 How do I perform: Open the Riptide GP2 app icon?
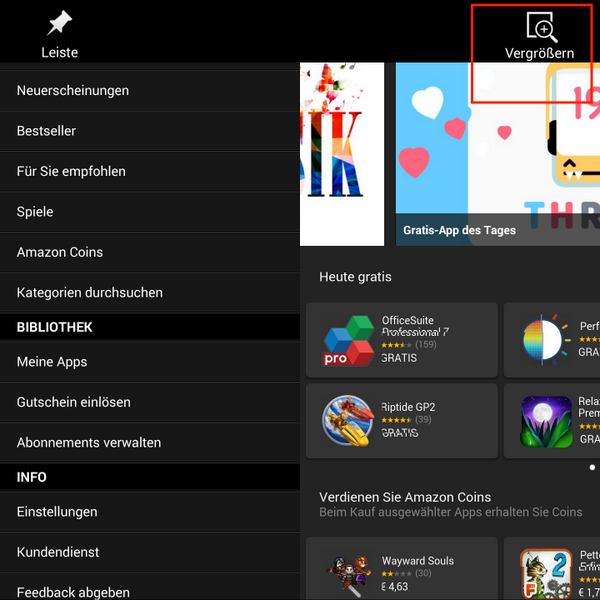pyautogui.click(x=348, y=420)
